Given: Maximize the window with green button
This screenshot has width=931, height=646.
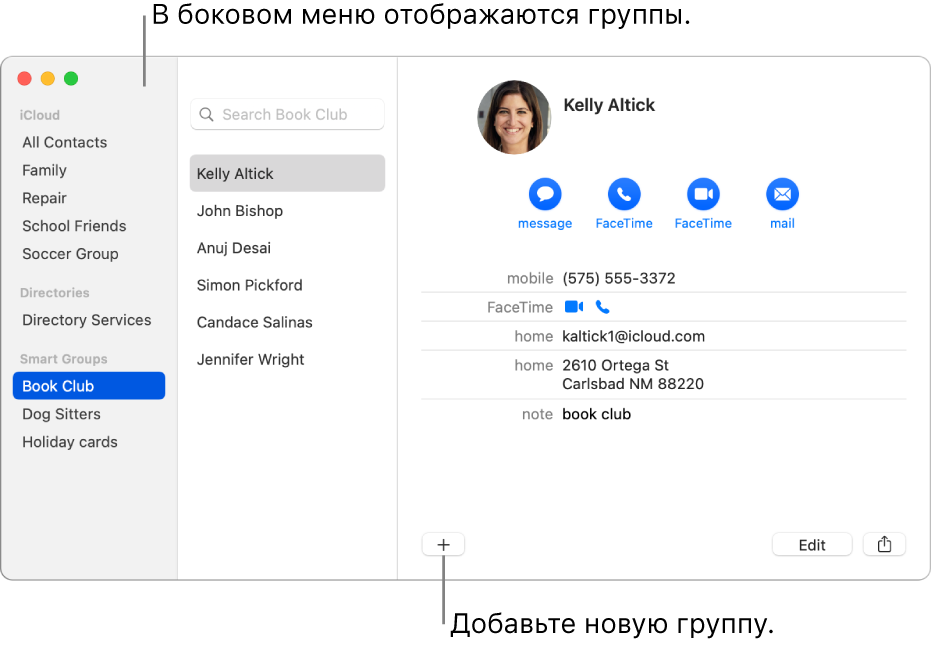Looking at the screenshot, I should [71, 78].
